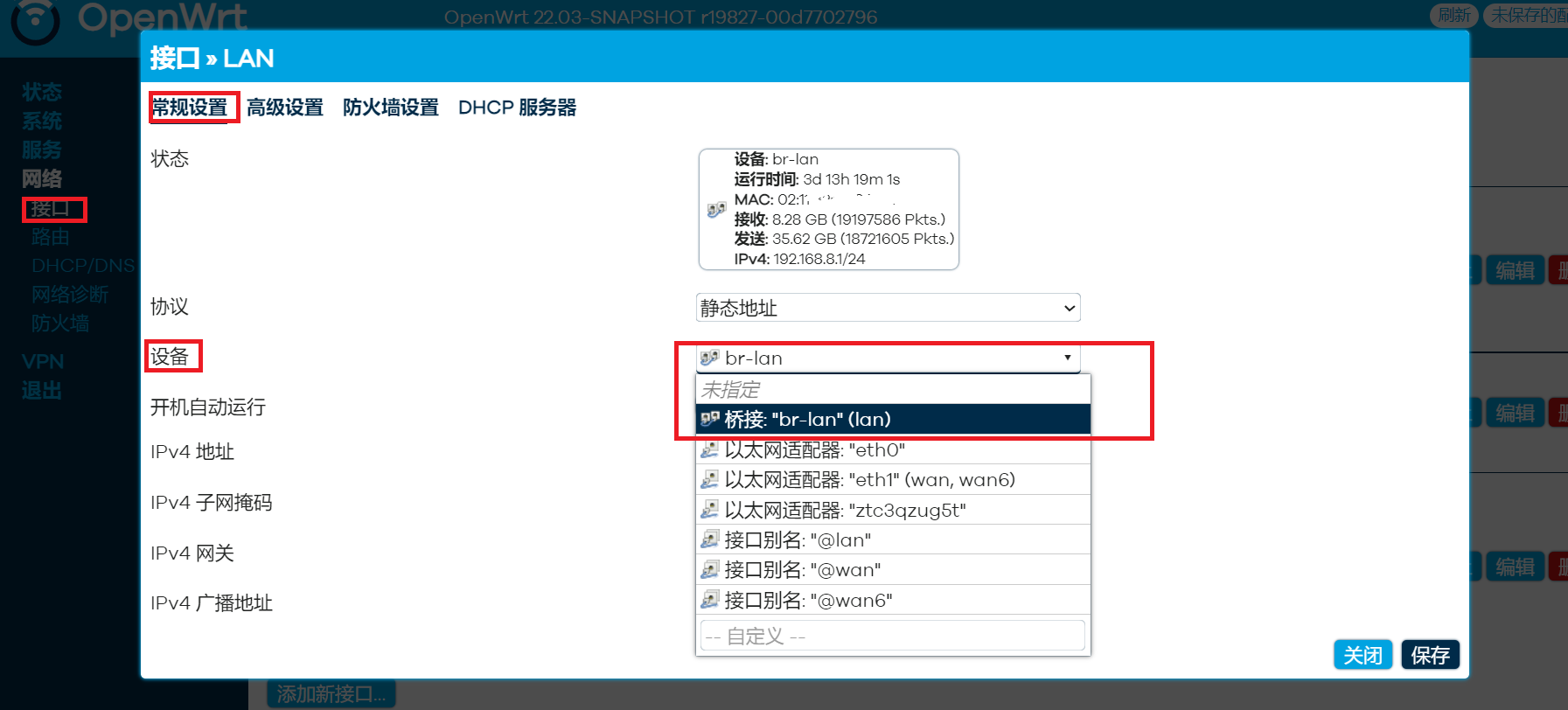Click 退出 in sidebar
This screenshot has height=710, width=1568.
click(42, 391)
